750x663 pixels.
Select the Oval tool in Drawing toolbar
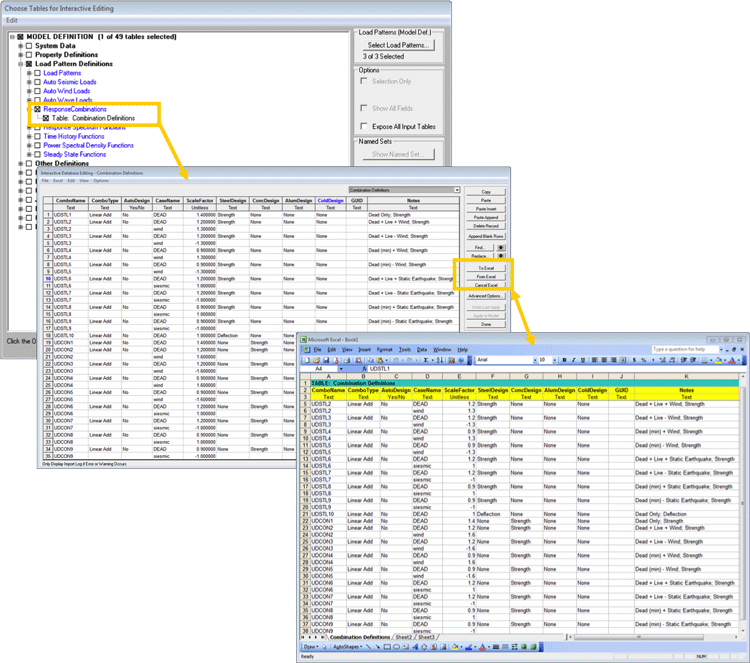point(397,647)
